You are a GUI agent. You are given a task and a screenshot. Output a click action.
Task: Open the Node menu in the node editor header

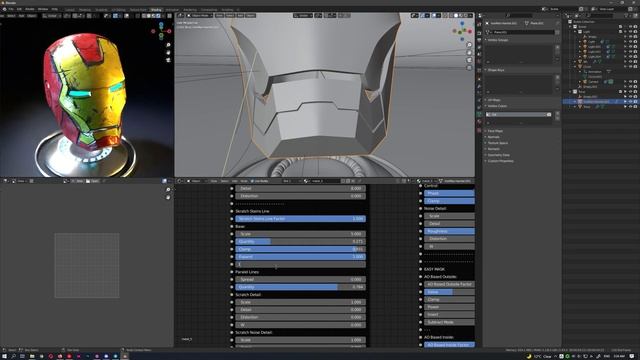coord(244,181)
